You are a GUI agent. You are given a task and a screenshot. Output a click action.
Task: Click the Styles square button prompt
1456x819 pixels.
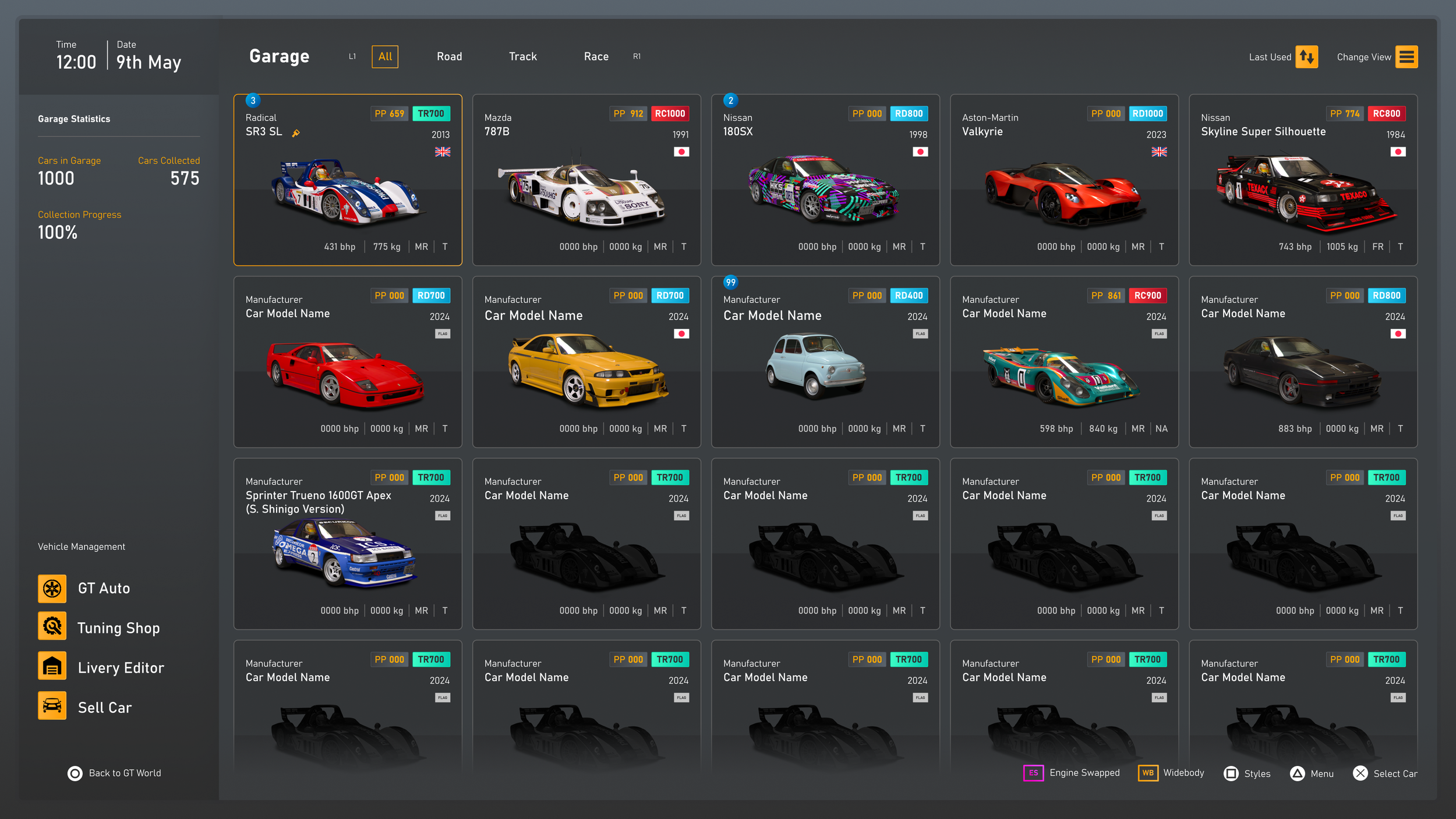coord(1231,773)
